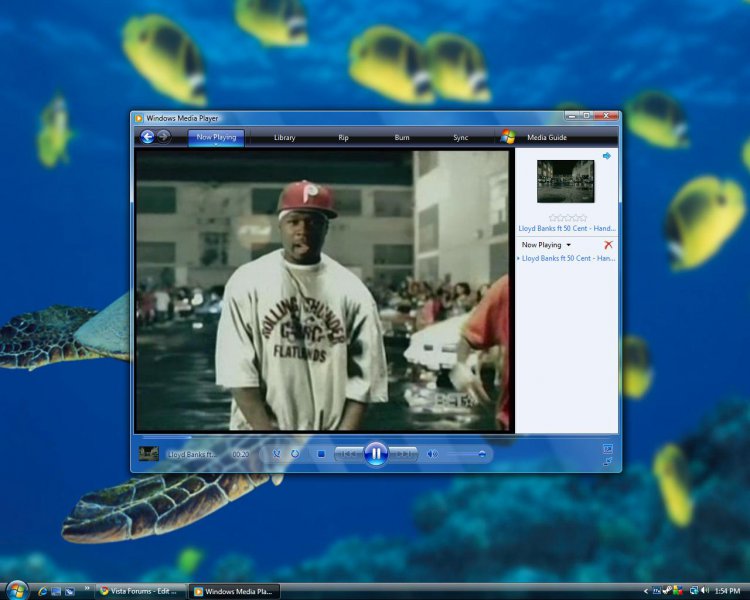Switch to Vista Forums taskbar button
Image resolution: width=750 pixels, height=600 pixels.
[140, 591]
